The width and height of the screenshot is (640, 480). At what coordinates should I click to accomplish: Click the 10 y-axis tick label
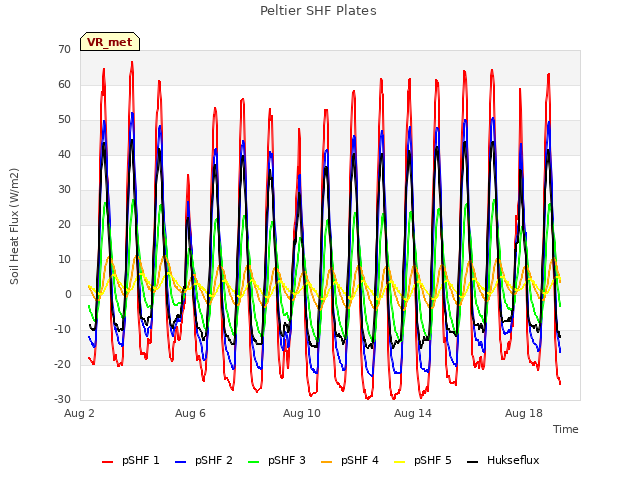64,260
